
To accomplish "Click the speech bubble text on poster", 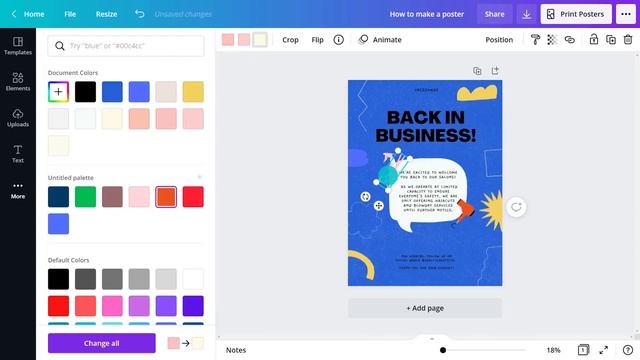I will [x=428, y=191].
